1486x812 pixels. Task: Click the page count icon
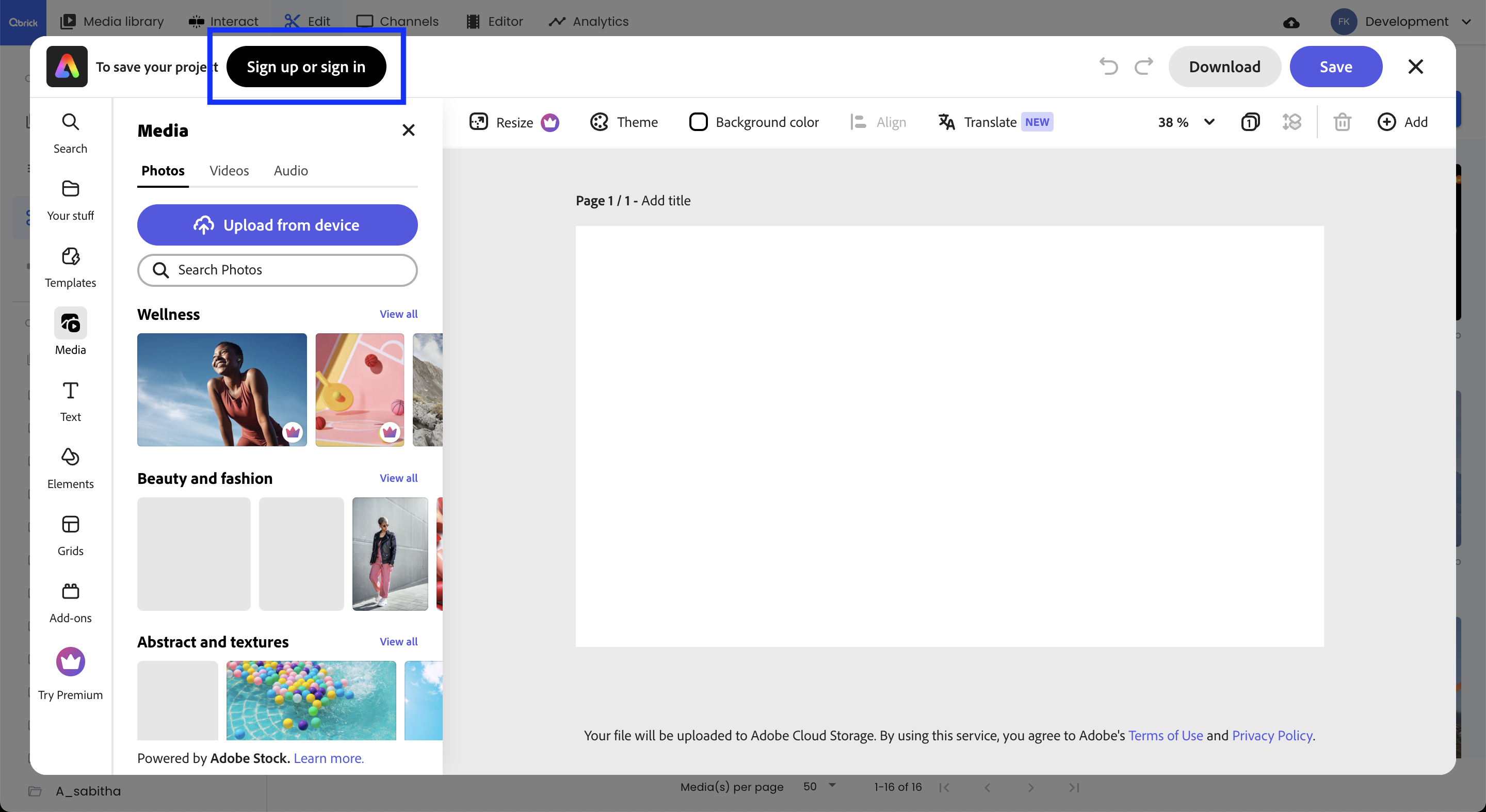[1250, 122]
